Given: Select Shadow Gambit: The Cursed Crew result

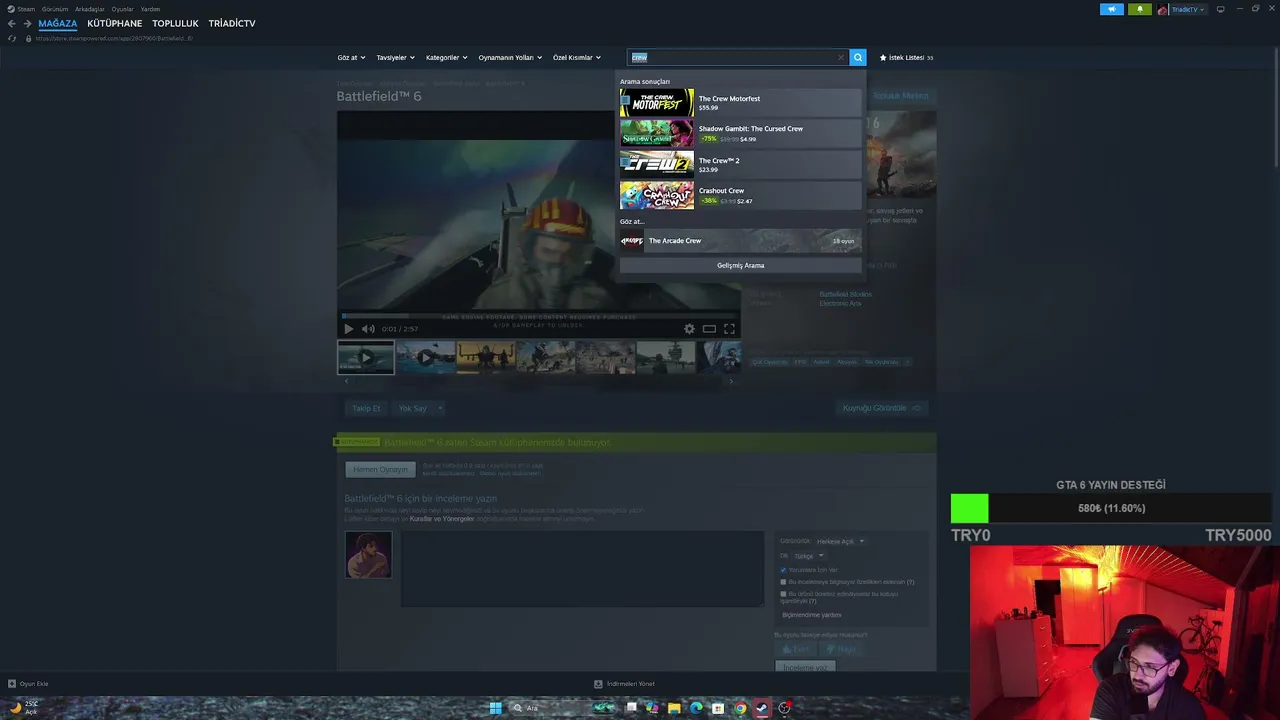Looking at the screenshot, I should (740, 133).
